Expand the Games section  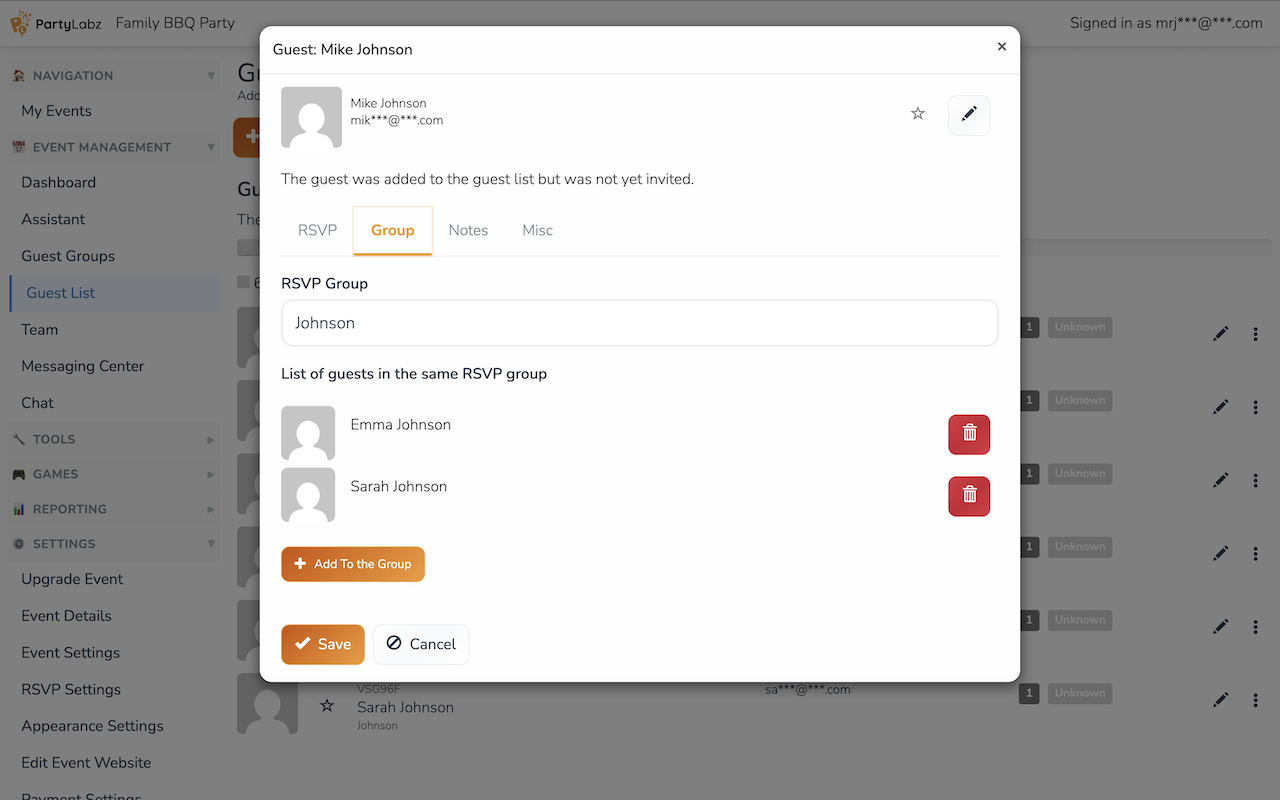point(111,474)
